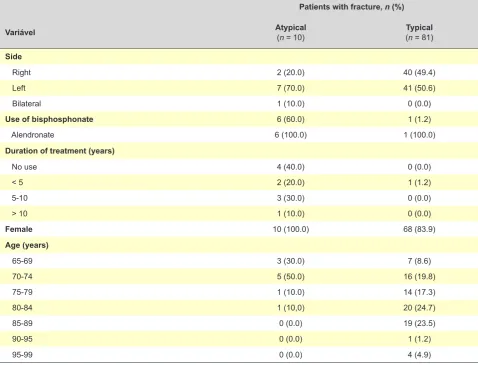Click Atypical '0 (0.0)' in the 95-99 row
Viewport: 478px width, 365px height.
pyautogui.click(x=291, y=355)
